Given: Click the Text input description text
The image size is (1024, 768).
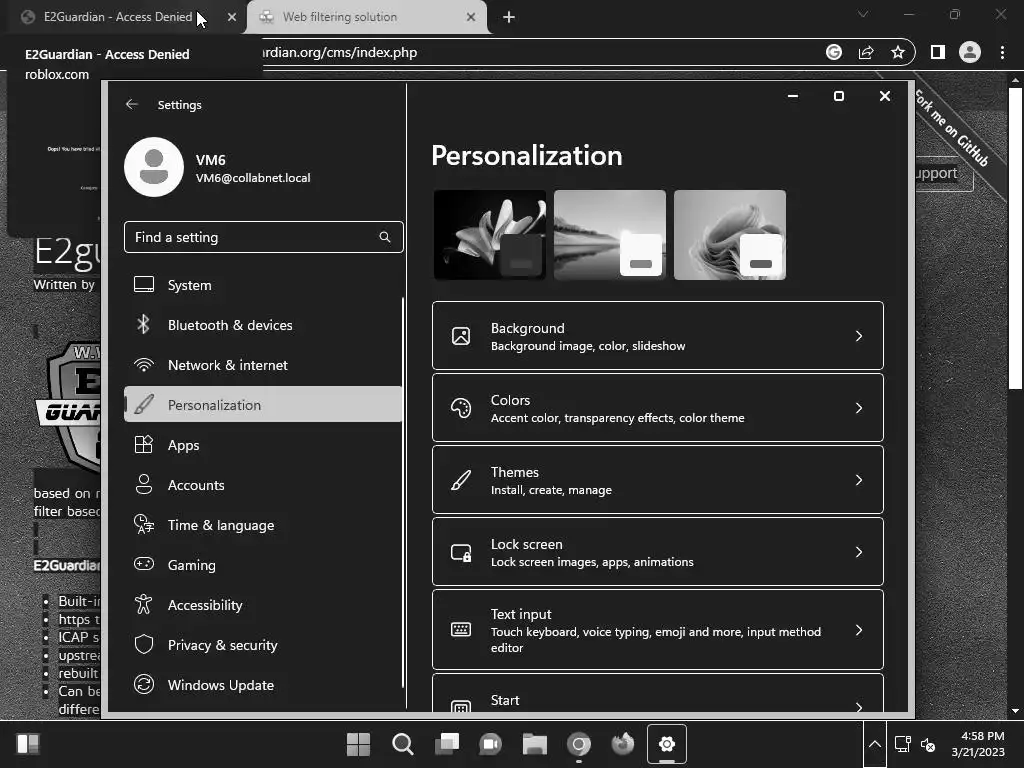Looking at the screenshot, I should click(x=656, y=640).
